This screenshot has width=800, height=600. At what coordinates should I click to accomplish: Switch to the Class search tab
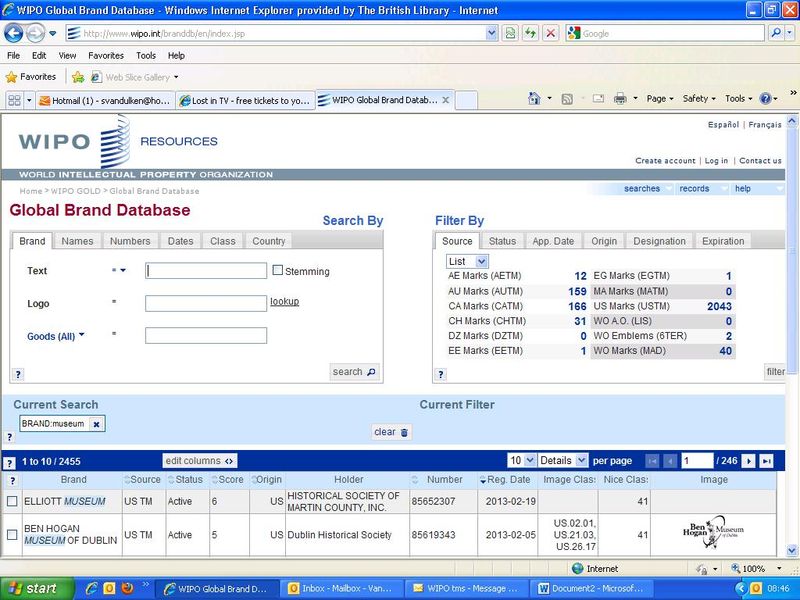point(223,241)
